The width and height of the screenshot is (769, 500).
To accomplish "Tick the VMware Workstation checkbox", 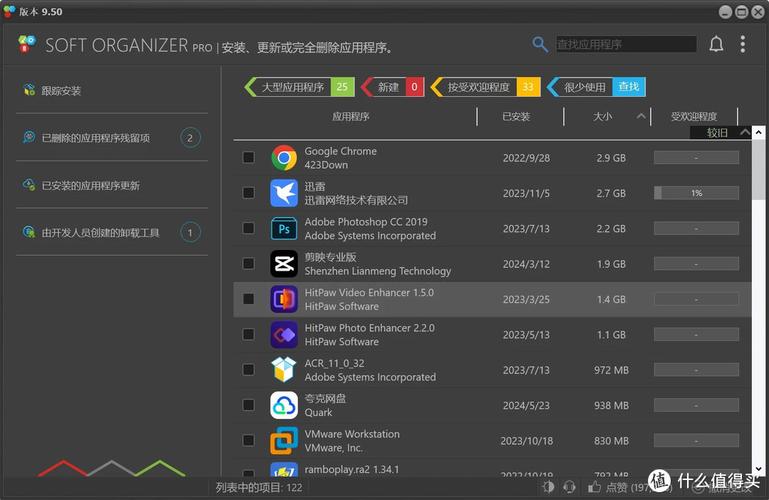I will click(249, 440).
